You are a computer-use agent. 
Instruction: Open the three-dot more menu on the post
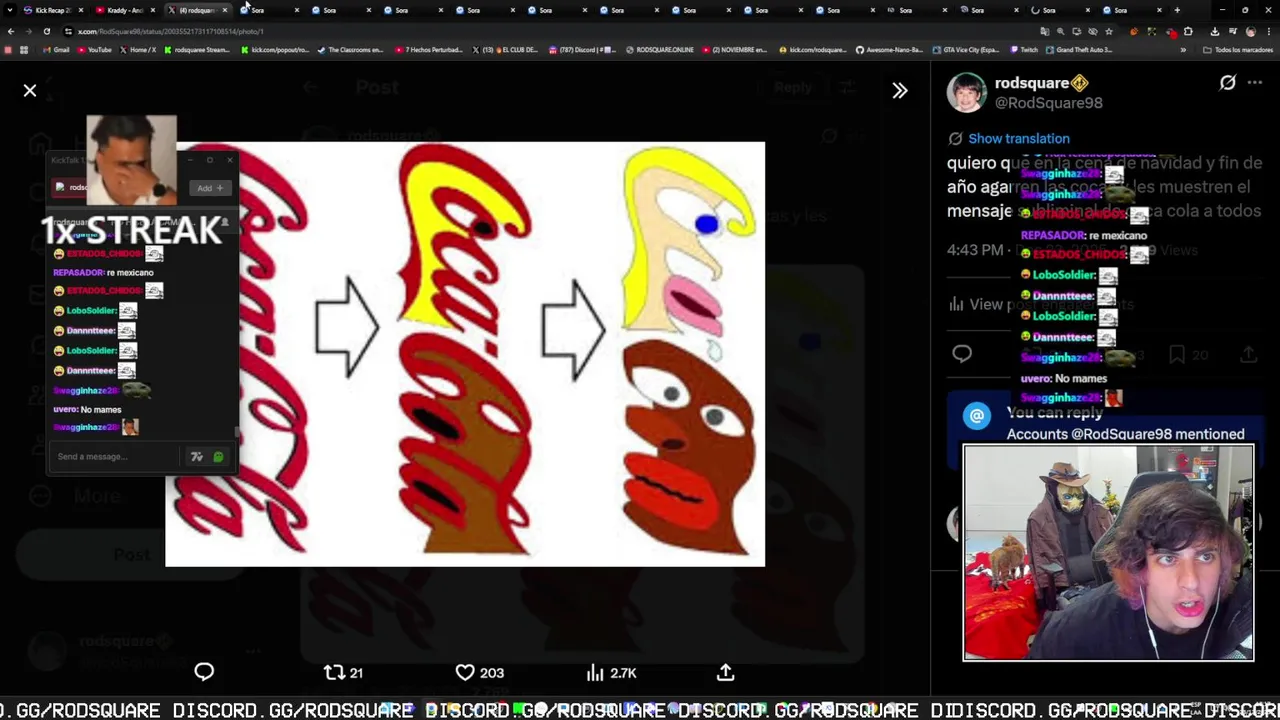pyautogui.click(x=1255, y=83)
